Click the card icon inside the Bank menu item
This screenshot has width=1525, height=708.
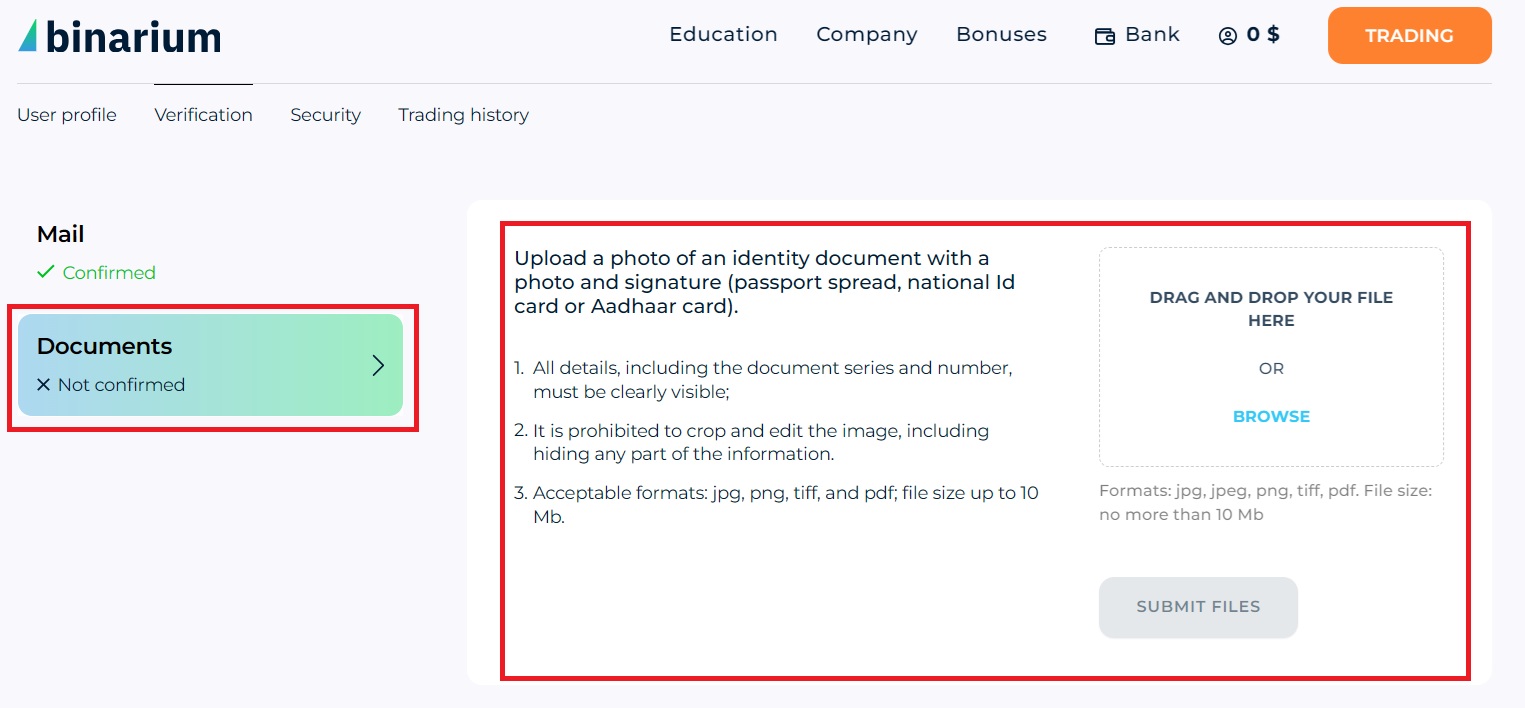click(1104, 34)
